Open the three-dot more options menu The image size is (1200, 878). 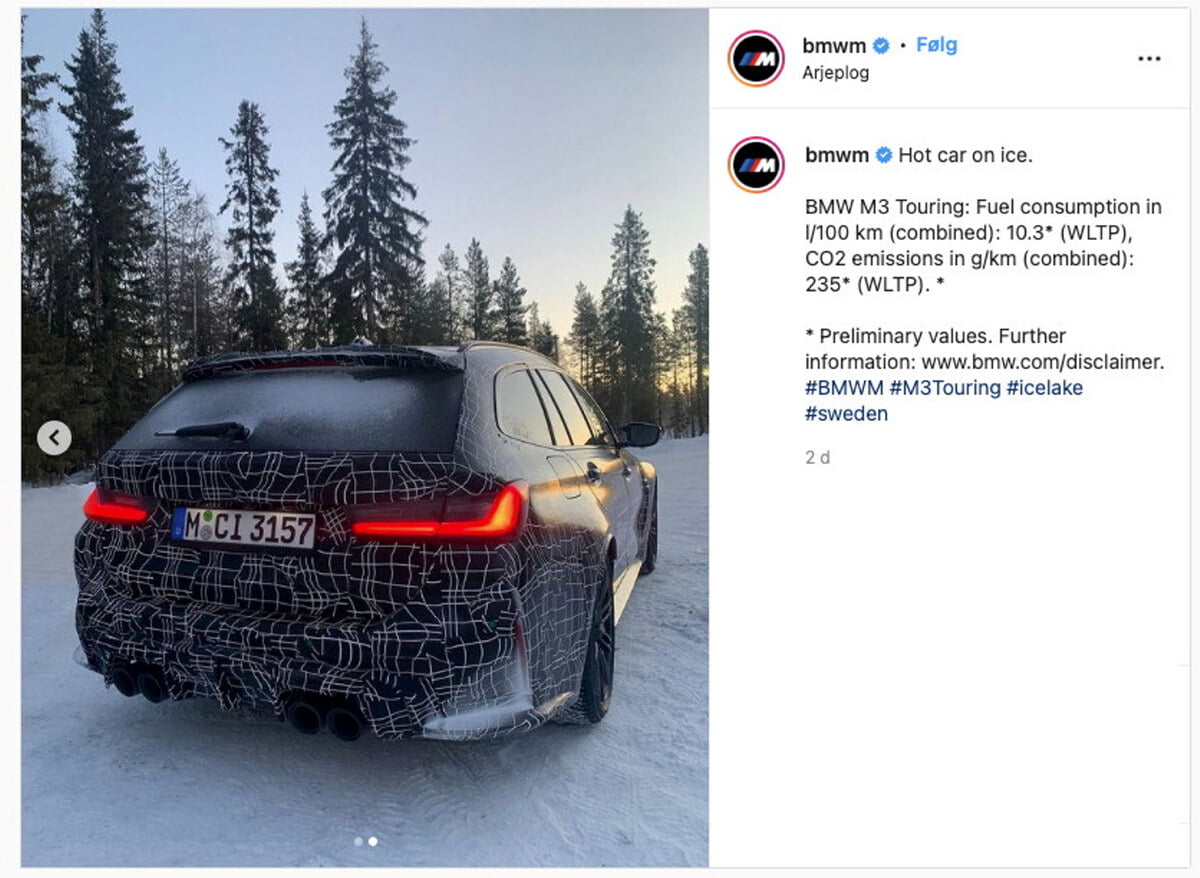pos(1149,58)
